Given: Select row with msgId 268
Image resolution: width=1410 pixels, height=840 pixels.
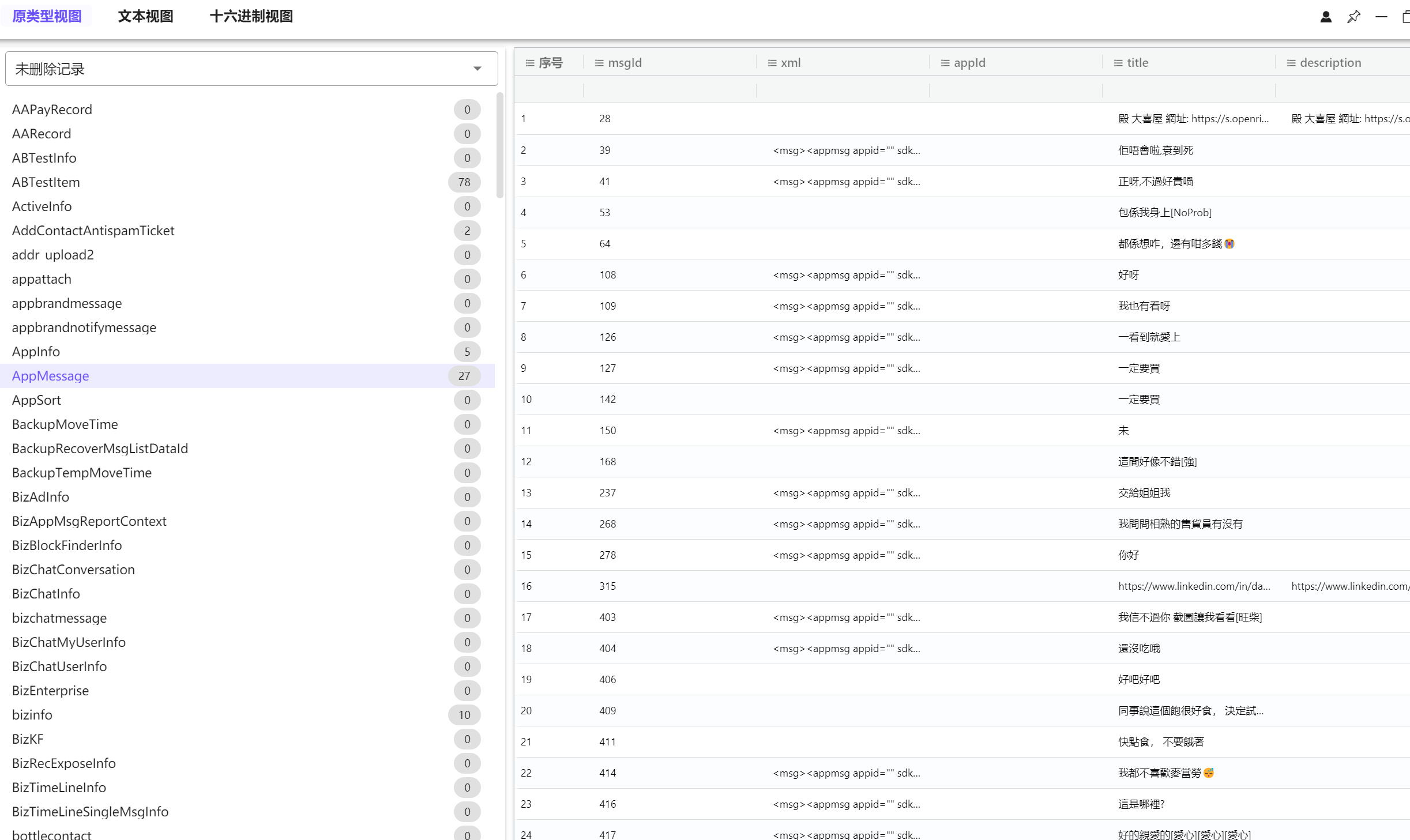Looking at the screenshot, I should (x=607, y=524).
